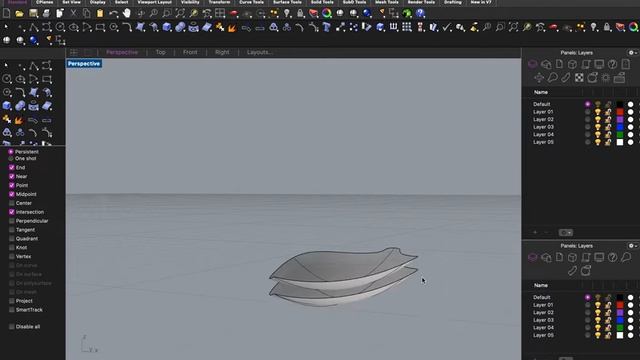This screenshot has height=360, width=640.
Task: Uncheck the Midpoint object snap
Action: point(11,194)
